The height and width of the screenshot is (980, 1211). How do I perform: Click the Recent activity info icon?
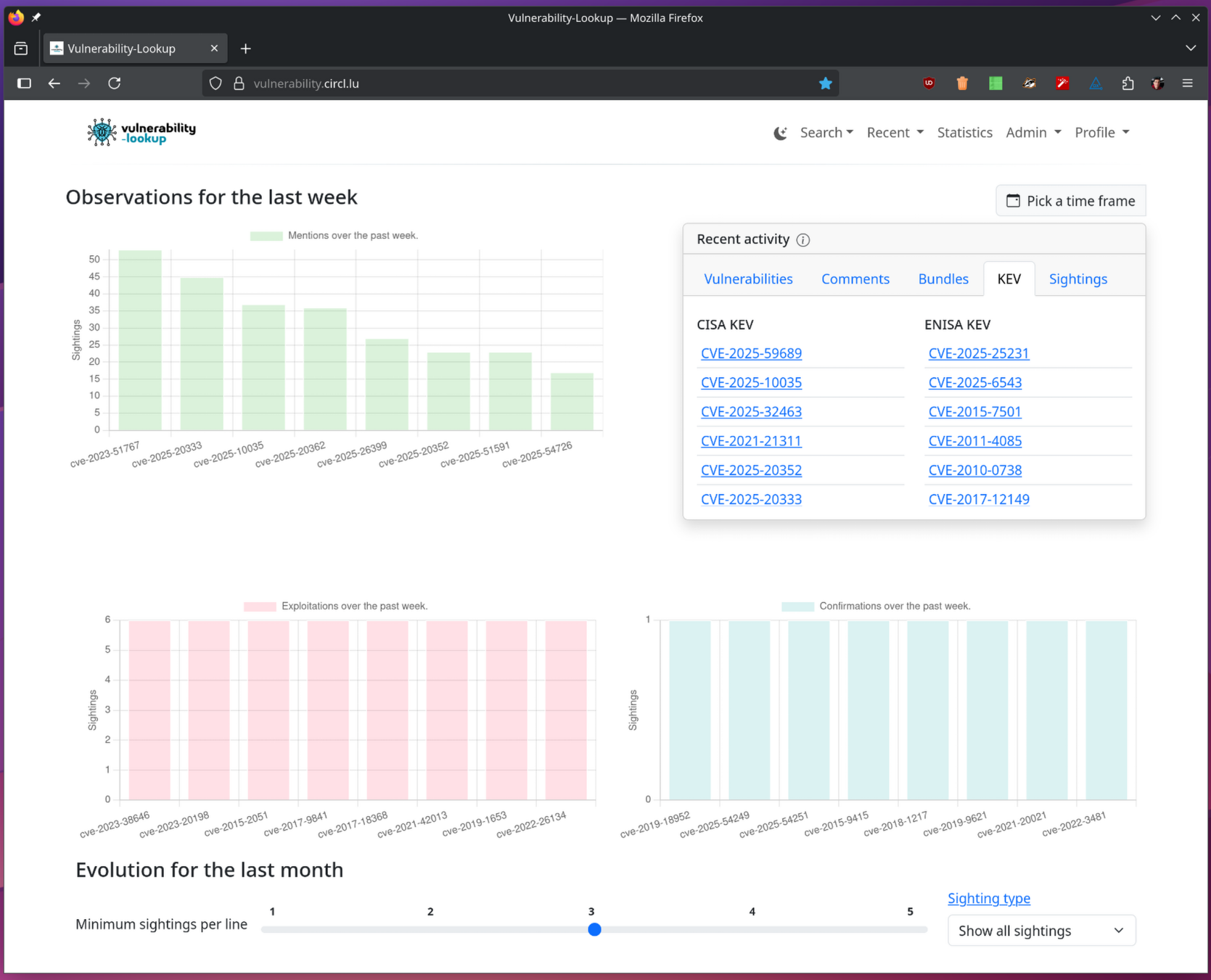coord(802,240)
